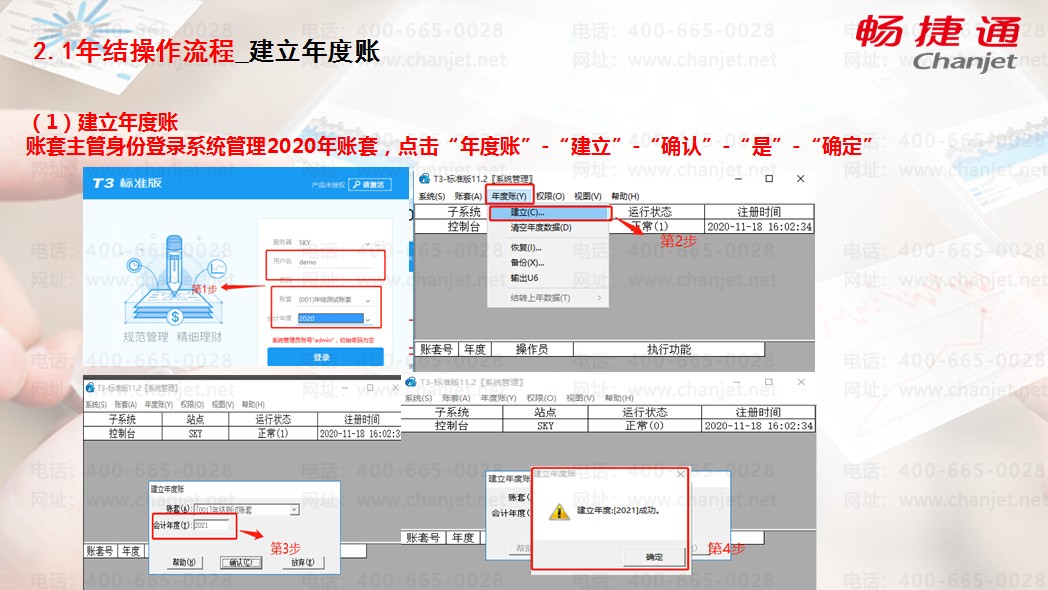Click the T3 app icon in the bottom-right window title bar
The image size is (1048, 590).
[x=411, y=382]
